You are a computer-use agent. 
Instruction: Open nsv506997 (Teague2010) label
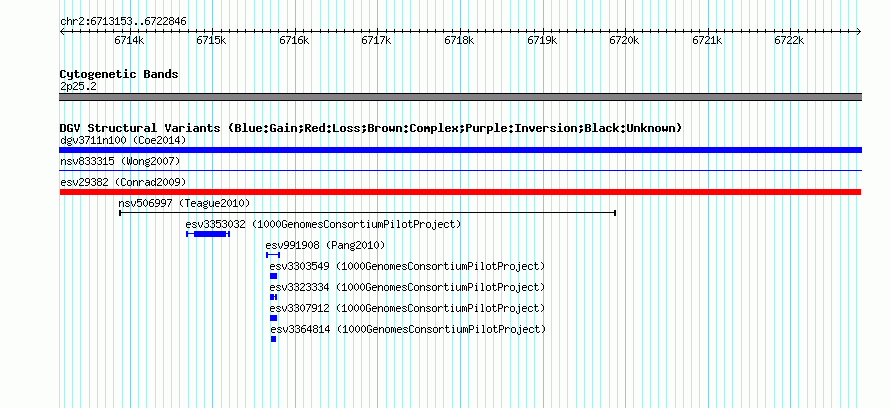pos(184,203)
